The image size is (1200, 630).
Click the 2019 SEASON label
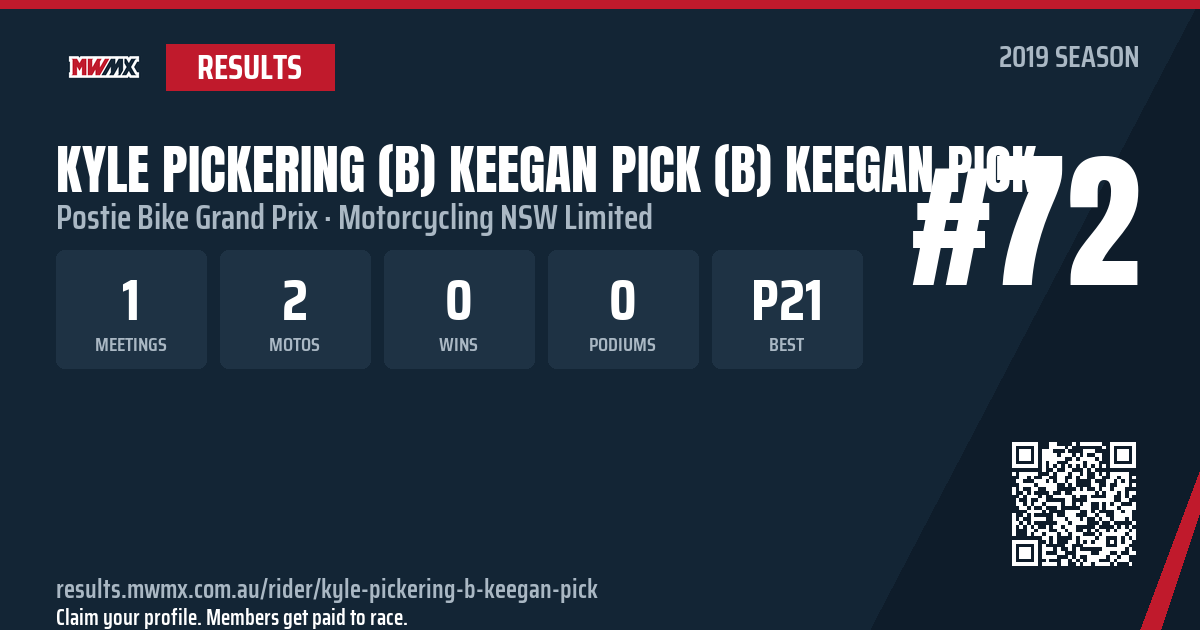point(1069,58)
